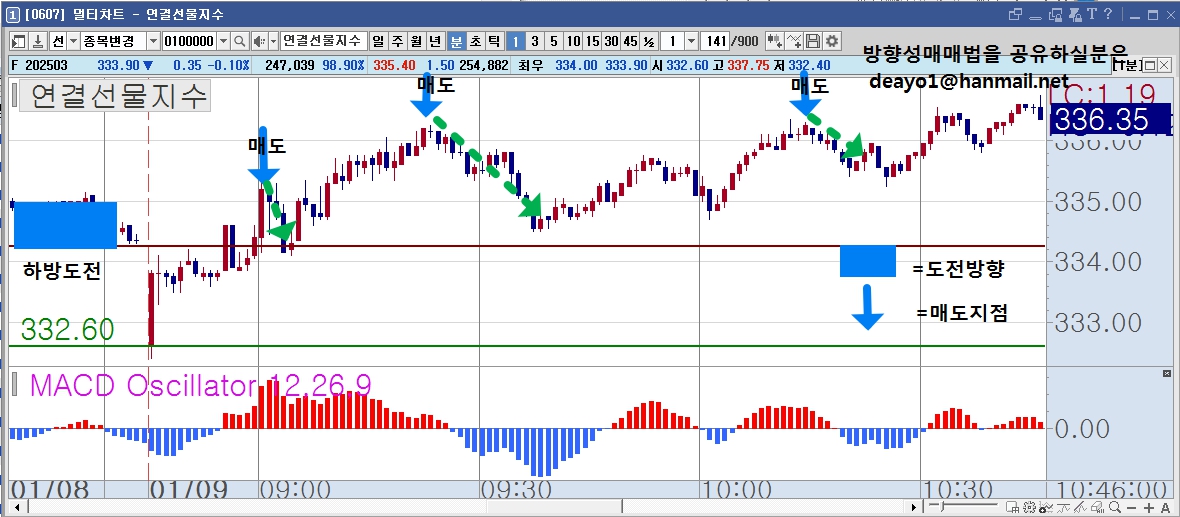Click the bottom waveform indicator icon
The width and height of the screenshot is (1180, 517).
1063,507
